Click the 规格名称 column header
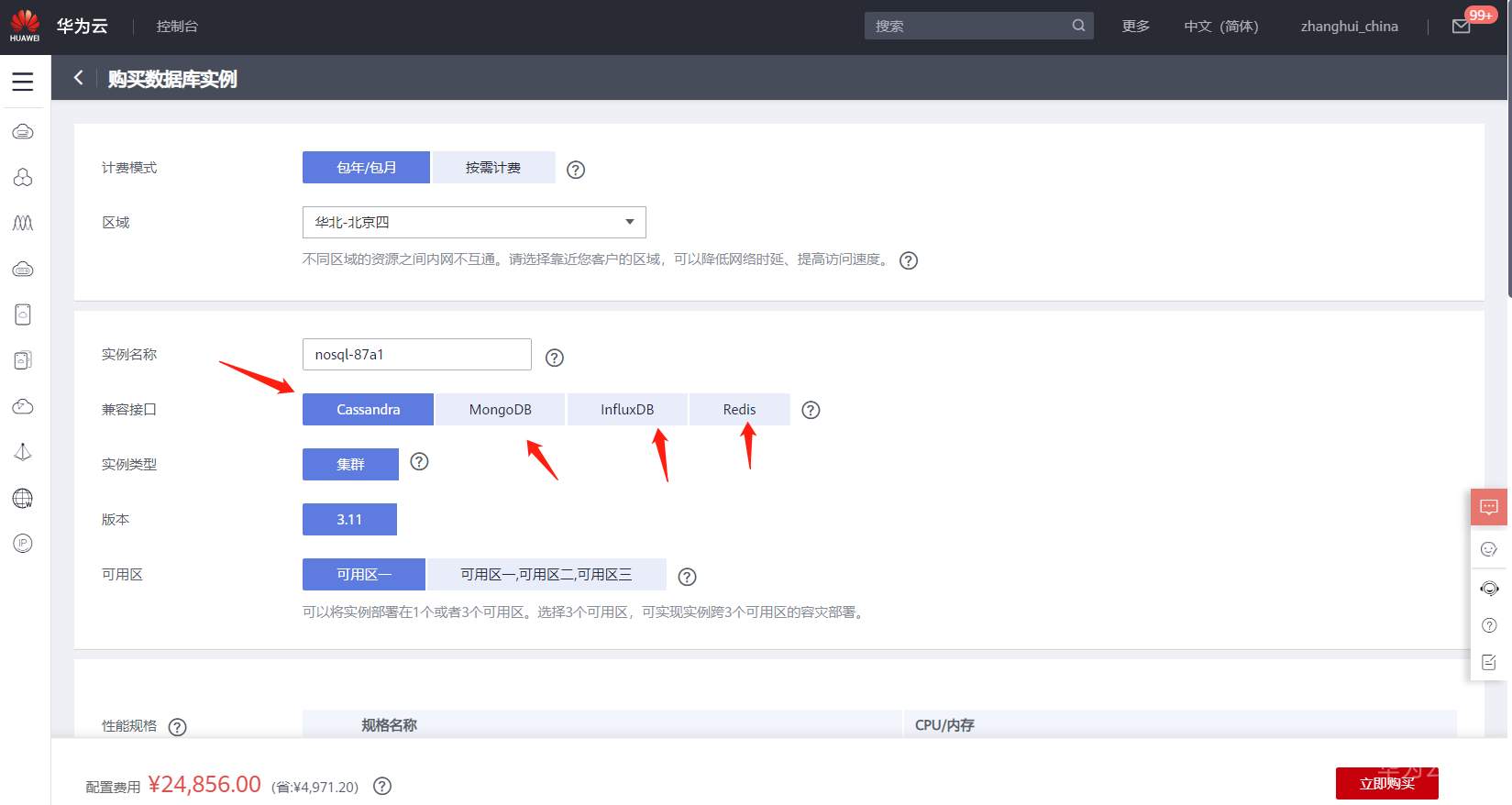The height and width of the screenshot is (805, 1512). pos(389,725)
